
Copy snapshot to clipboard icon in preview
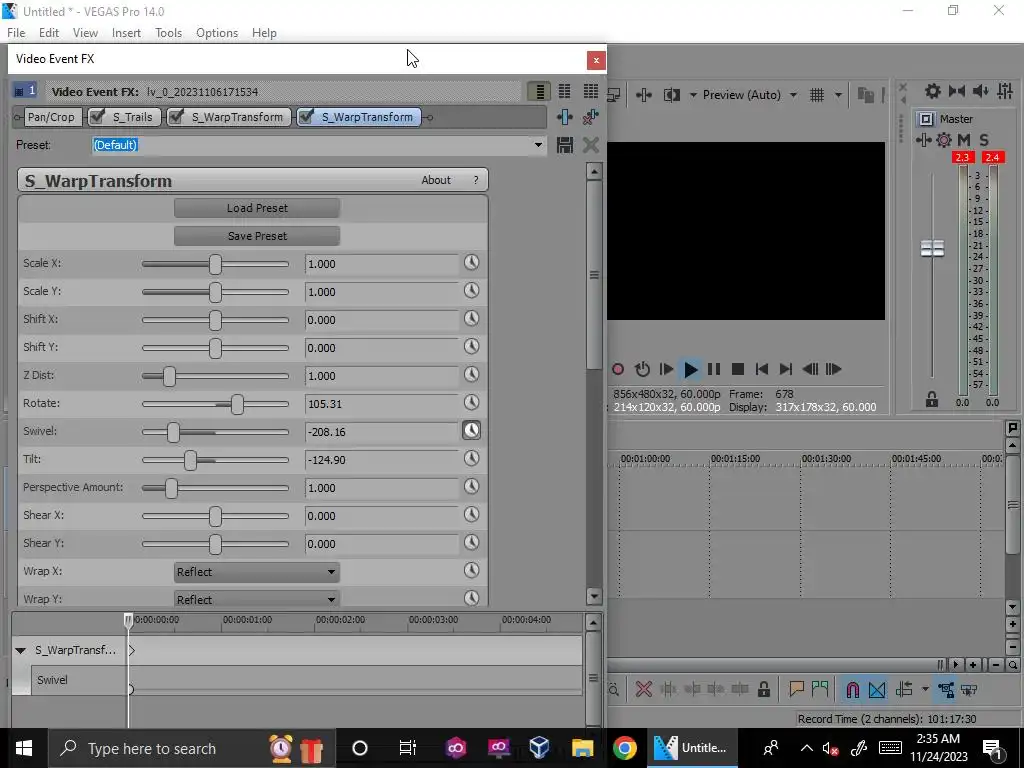865,95
